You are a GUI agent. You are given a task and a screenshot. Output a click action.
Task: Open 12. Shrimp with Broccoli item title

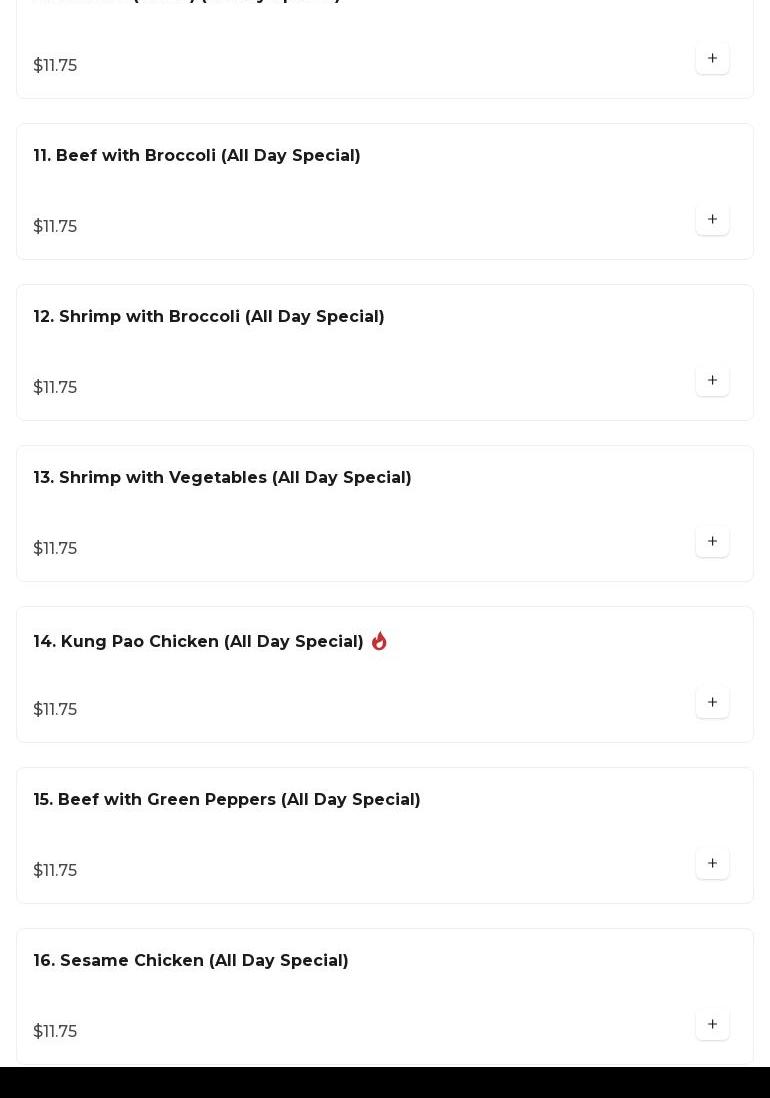pyautogui.click(x=209, y=317)
